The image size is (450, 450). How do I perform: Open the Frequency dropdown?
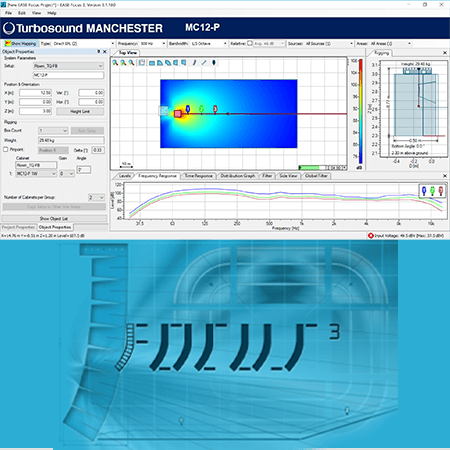click(x=164, y=44)
